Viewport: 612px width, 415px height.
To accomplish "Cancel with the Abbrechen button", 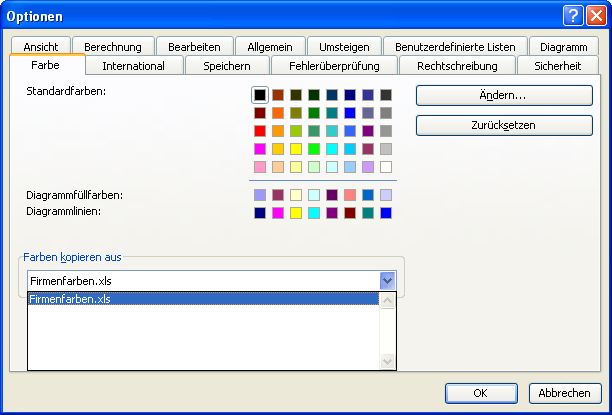I will pyautogui.click(x=564, y=392).
